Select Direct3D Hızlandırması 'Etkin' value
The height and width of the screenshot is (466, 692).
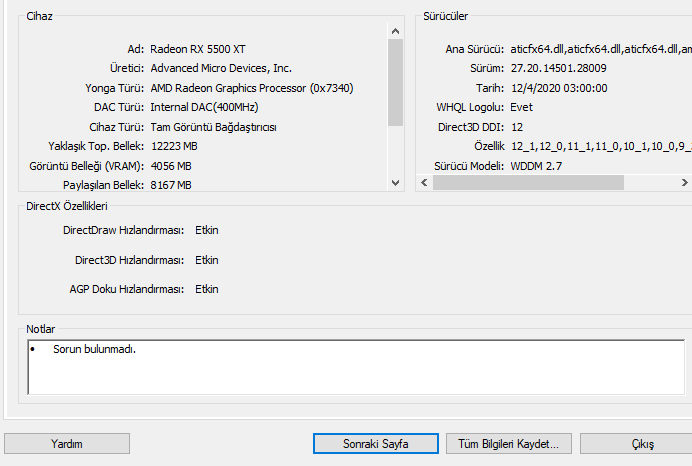pos(207,260)
